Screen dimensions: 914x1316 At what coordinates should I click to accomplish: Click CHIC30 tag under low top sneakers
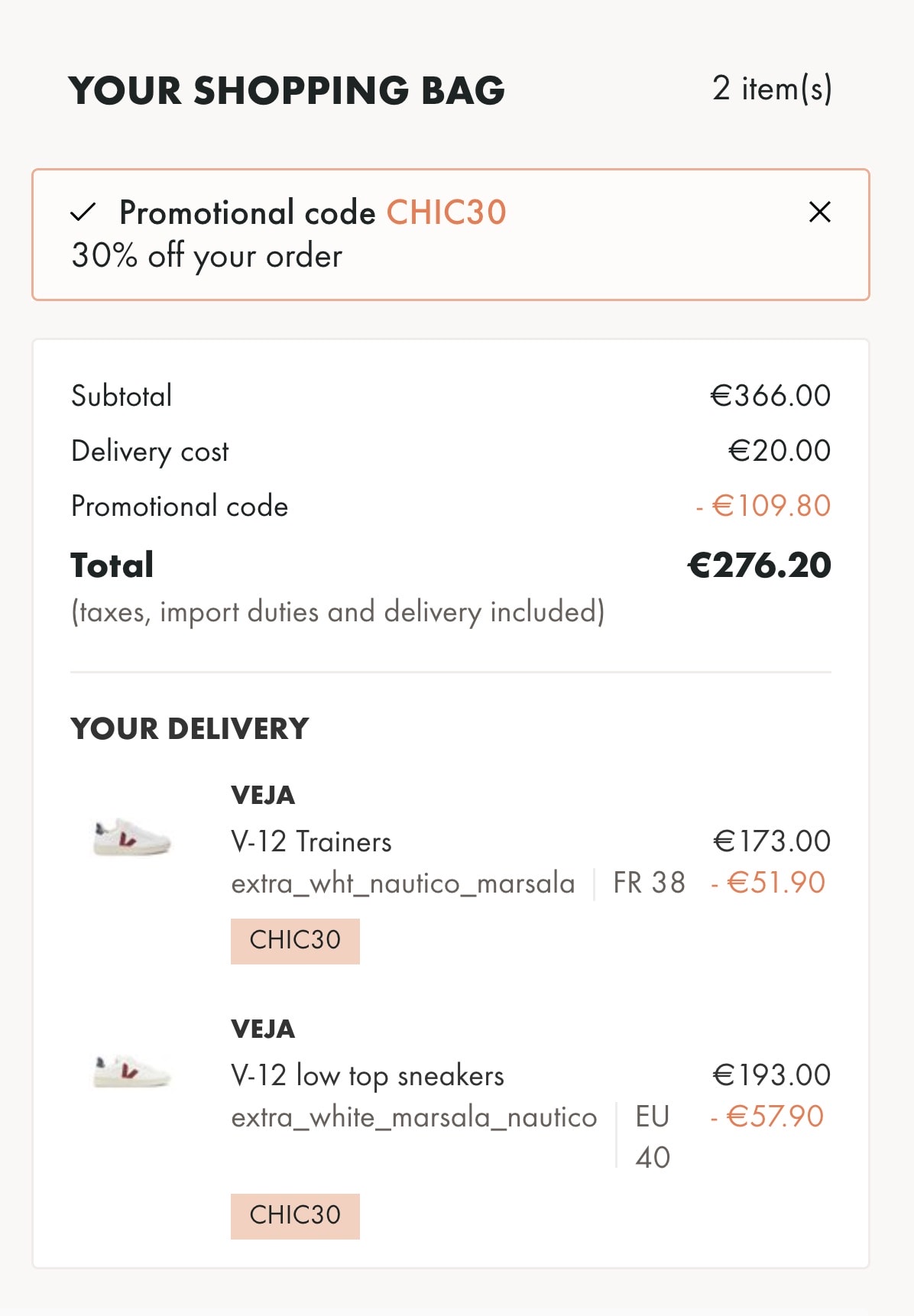coord(295,1215)
